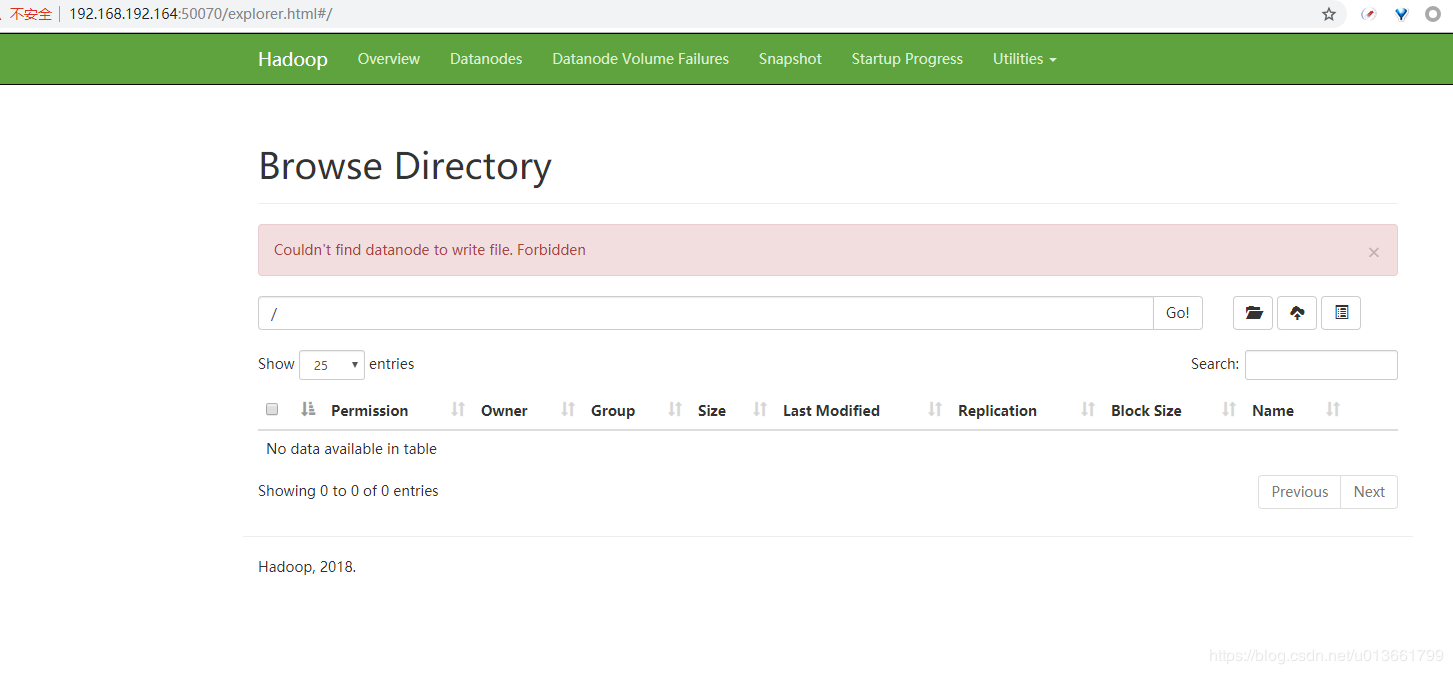The width and height of the screenshot is (1453, 674).
Task: Sort by the first column sort icon
Action: tap(308, 409)
